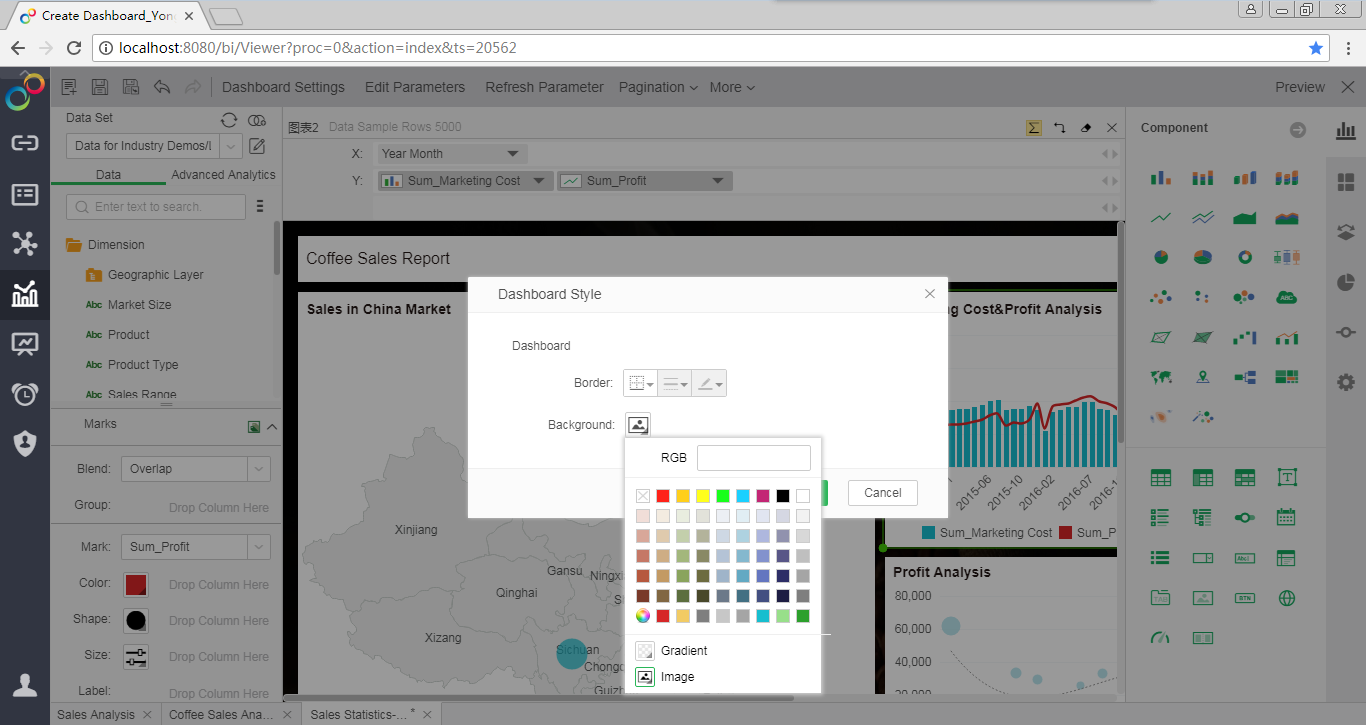Open the Data for Industry Demos dropdown
The image size is (1366, 725).
pos(231,146)
